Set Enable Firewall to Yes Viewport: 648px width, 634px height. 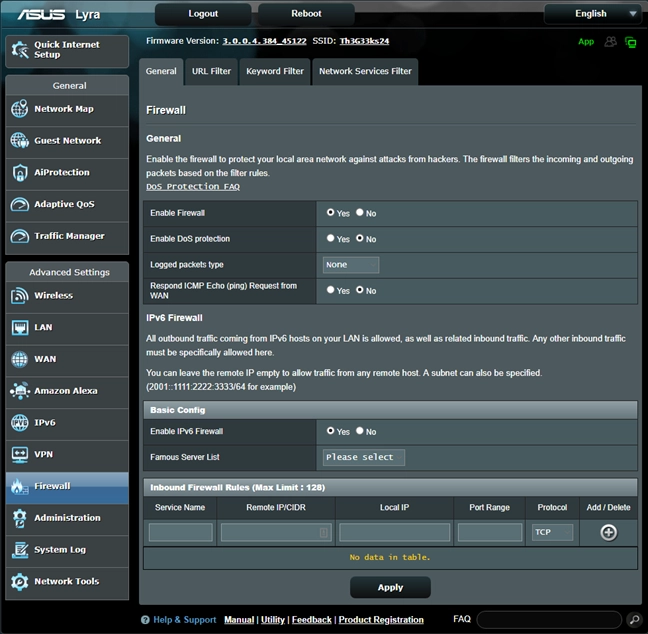(330, 212)
